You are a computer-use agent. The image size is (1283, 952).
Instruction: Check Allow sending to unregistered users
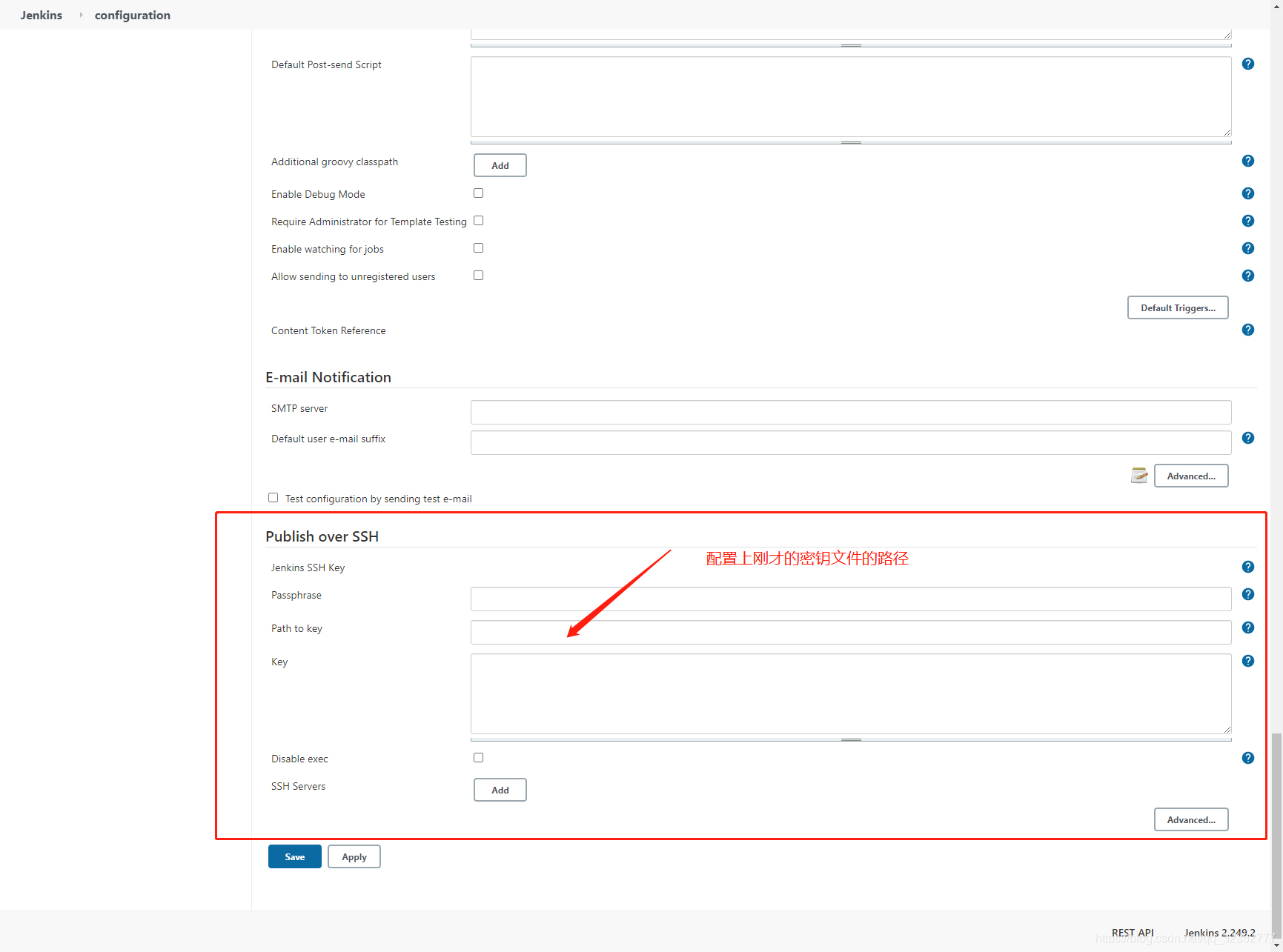tap(478, 275)
